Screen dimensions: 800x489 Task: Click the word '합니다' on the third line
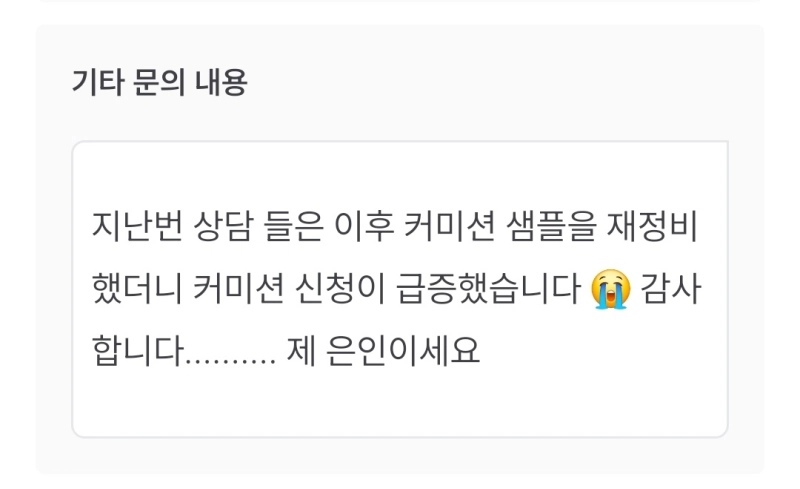(137, 351)
